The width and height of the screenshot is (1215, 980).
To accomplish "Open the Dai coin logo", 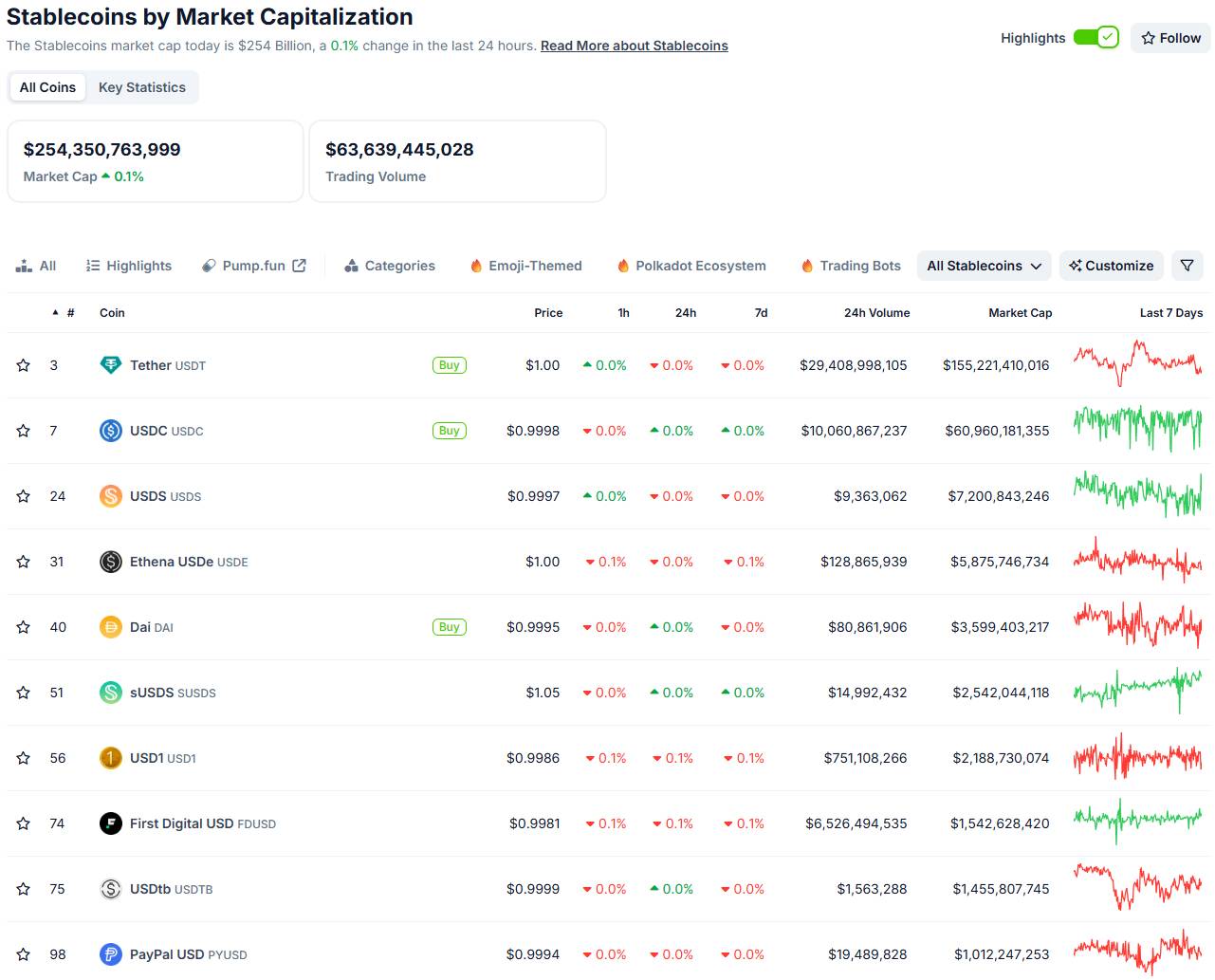I will coord(111,627).
